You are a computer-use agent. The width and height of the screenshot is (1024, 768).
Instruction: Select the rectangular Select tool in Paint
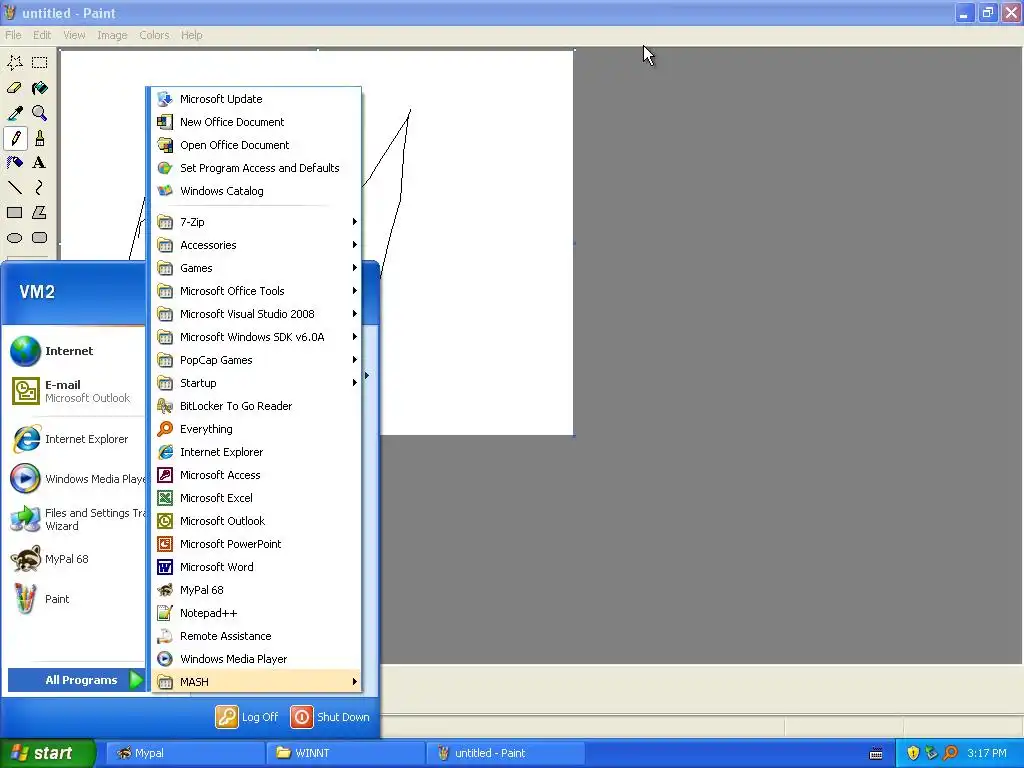(39, 63)
